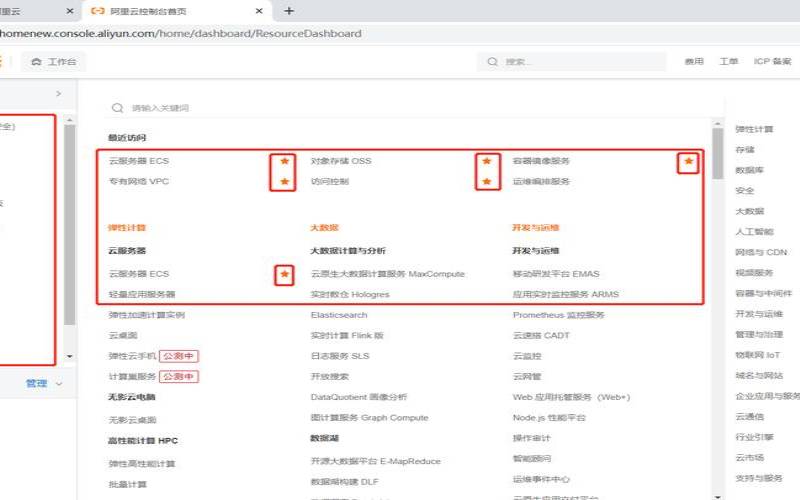Open 运维编排服务 from recent visits
Viewport: 800px width, 500px height.
pos(541,182)
